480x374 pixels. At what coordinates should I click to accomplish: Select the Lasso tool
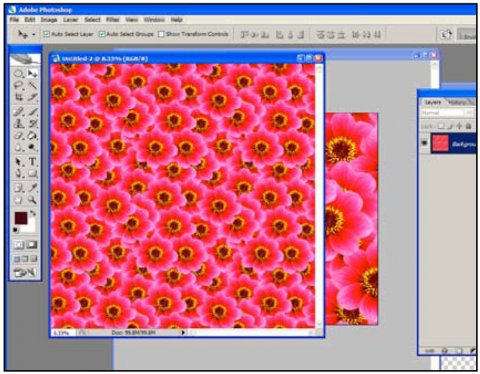[x=19, y=85]
